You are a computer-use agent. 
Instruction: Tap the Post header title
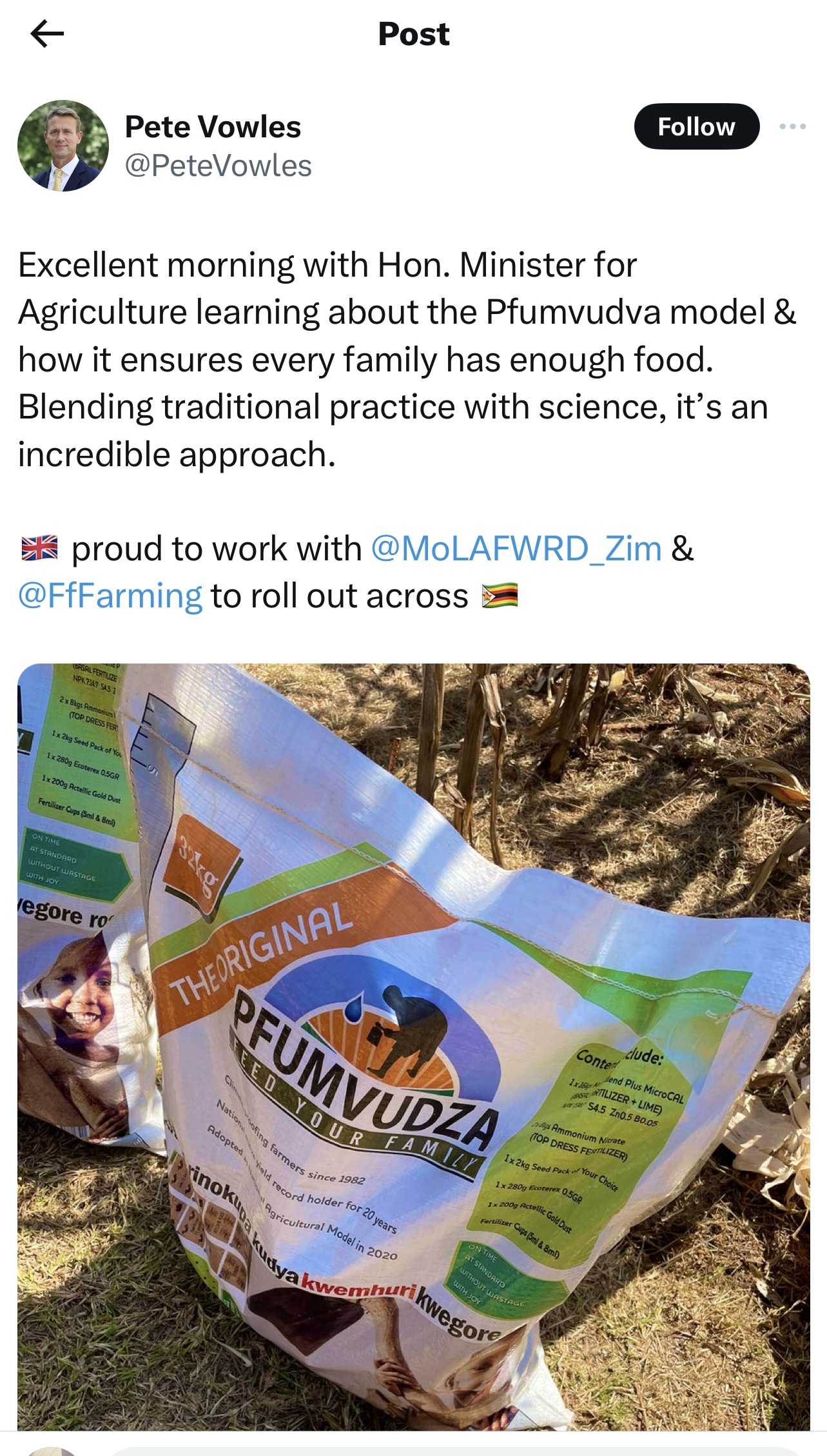pos(414,34)
